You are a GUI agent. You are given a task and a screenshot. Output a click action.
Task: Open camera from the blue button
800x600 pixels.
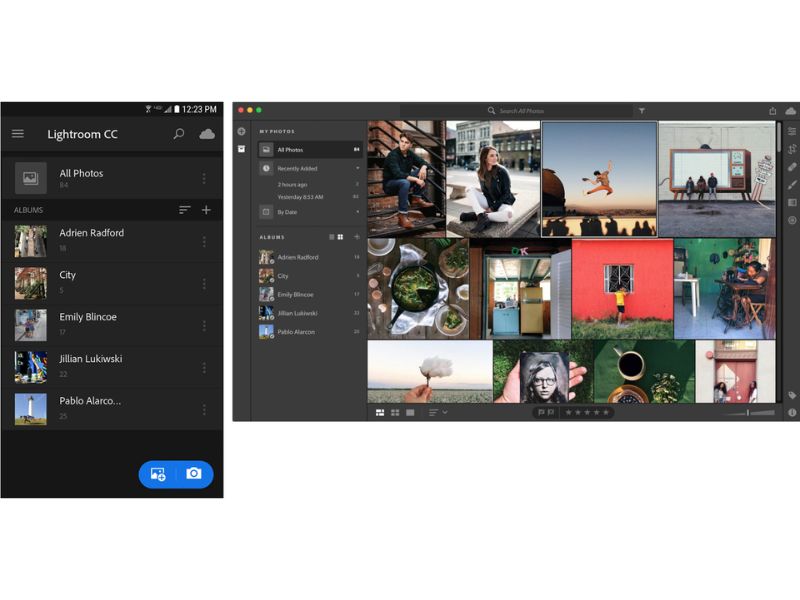coord(194,474)
